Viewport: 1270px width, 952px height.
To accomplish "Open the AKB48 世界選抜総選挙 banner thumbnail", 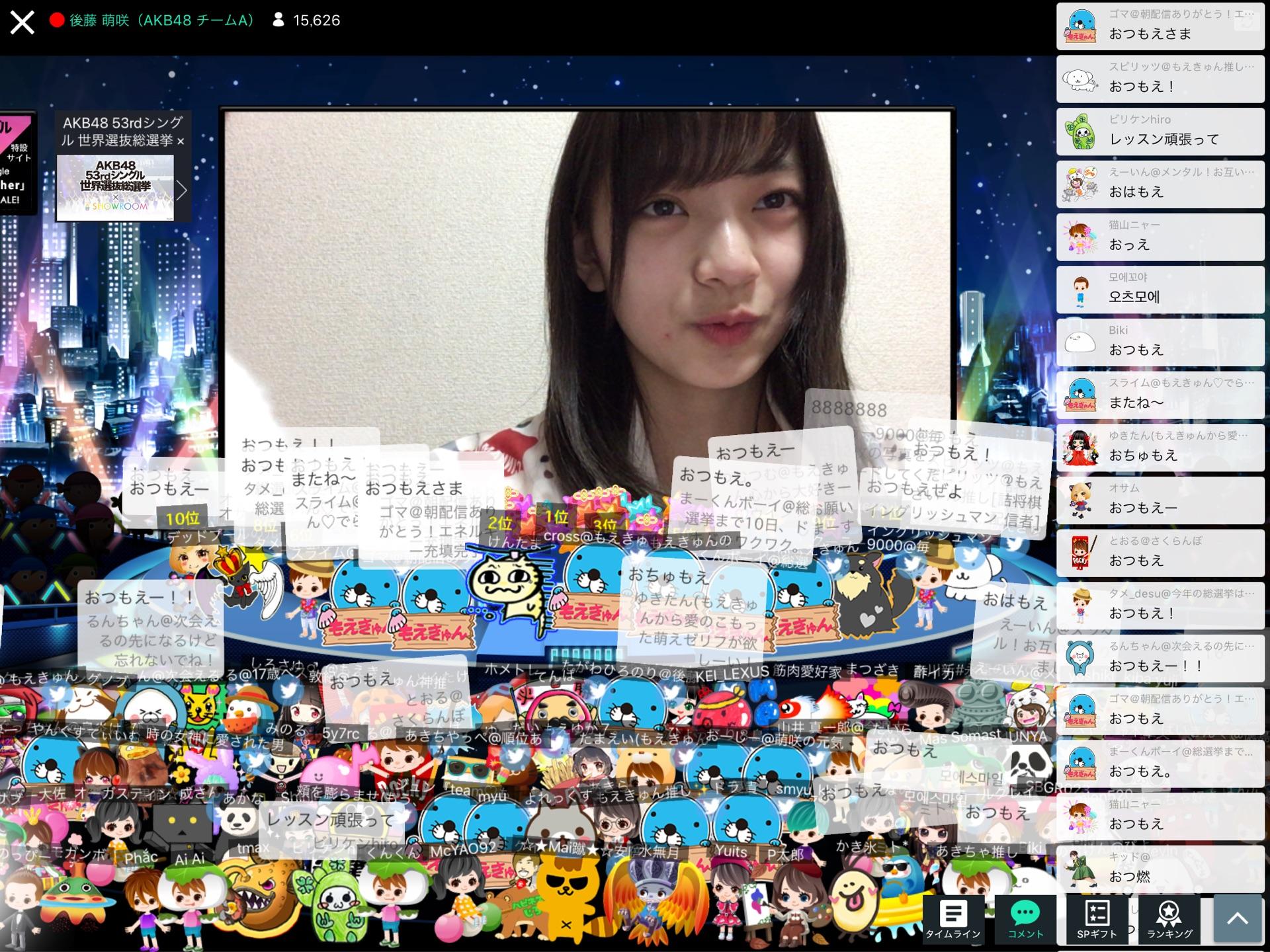I will tap(115, 187).
